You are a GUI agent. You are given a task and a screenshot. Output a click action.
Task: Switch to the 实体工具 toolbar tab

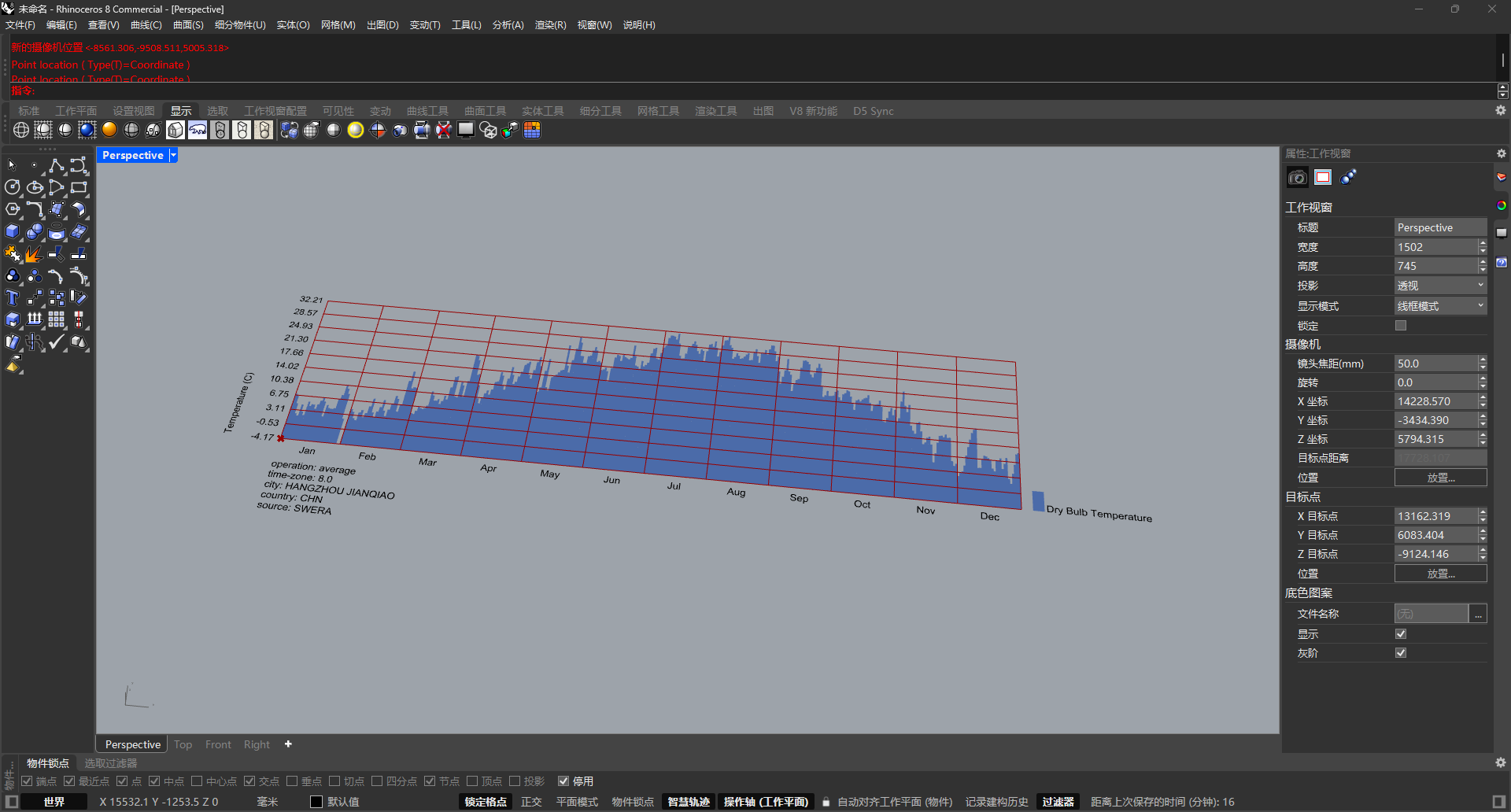click(543, 111)
